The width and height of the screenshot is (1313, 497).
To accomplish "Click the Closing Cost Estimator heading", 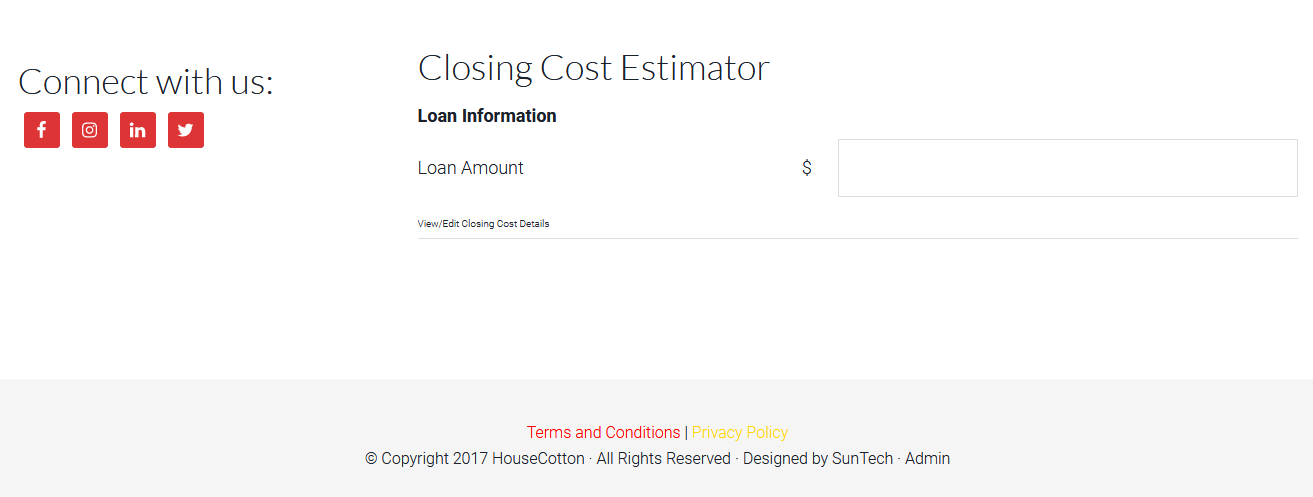I will pyautogui.click(x=593, y=68).
